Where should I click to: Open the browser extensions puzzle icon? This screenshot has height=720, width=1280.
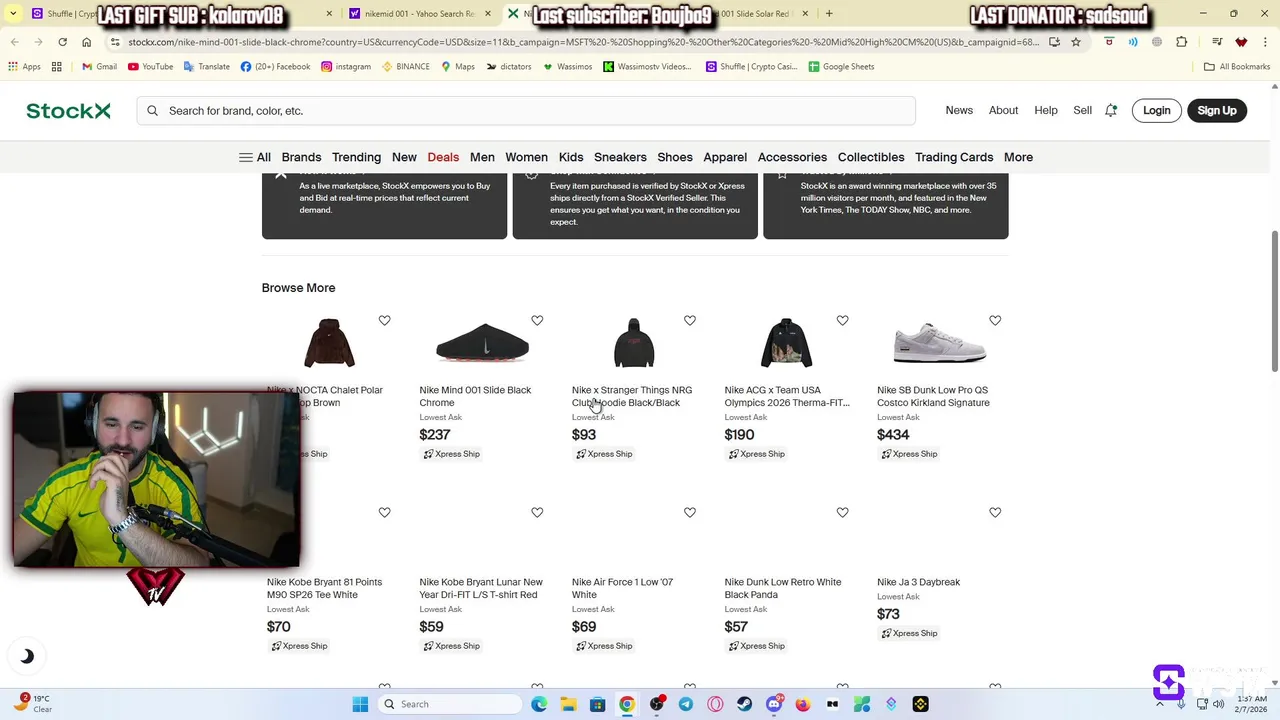1182,42
